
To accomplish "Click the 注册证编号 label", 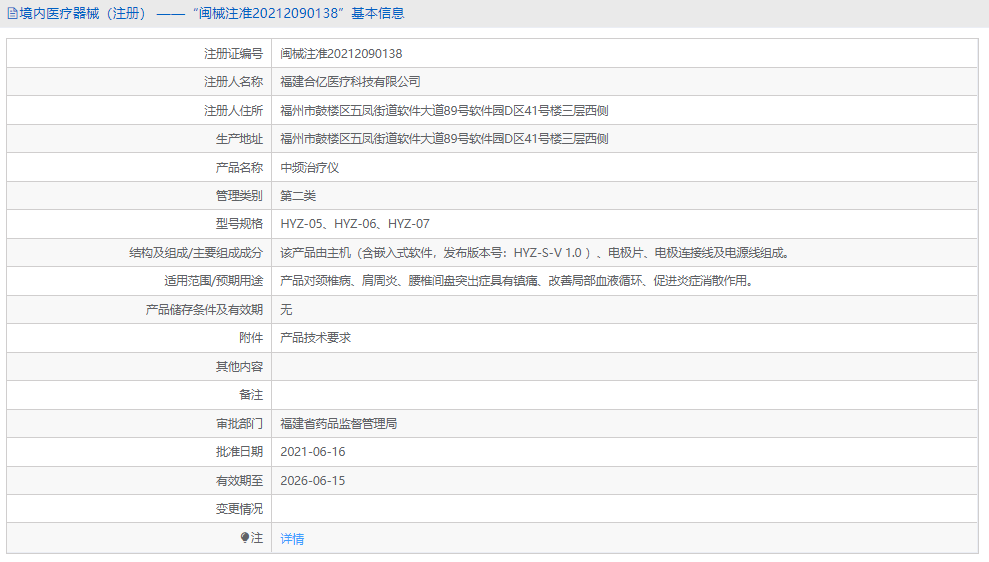I will tap(233, 54).
